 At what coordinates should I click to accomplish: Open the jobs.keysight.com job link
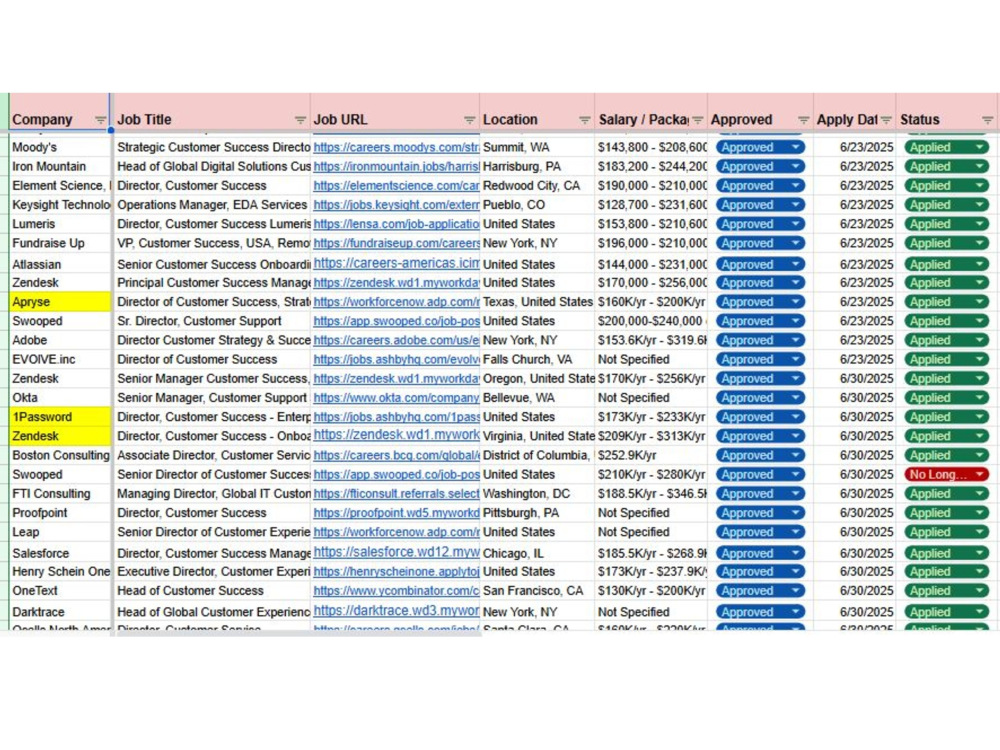(x=396, y=205)
